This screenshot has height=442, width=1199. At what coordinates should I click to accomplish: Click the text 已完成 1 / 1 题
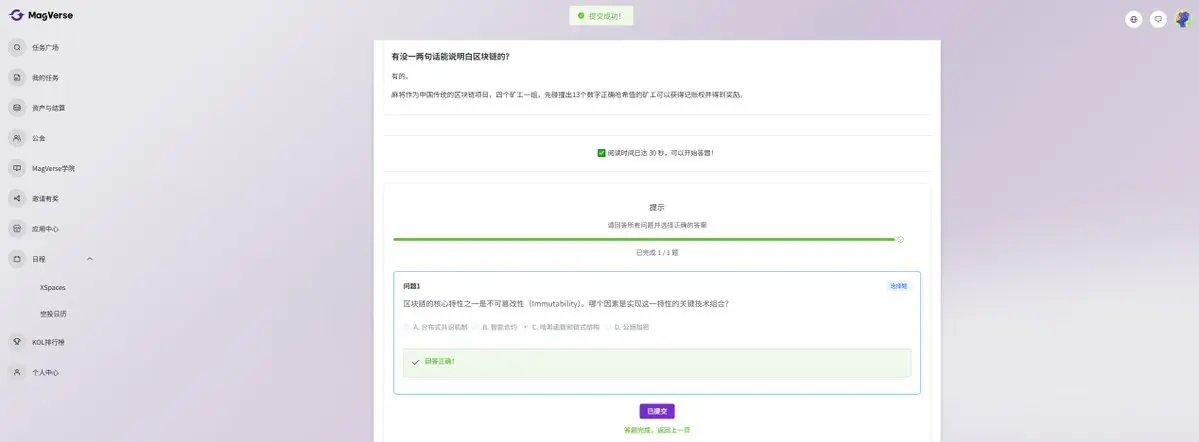[657, 252]
